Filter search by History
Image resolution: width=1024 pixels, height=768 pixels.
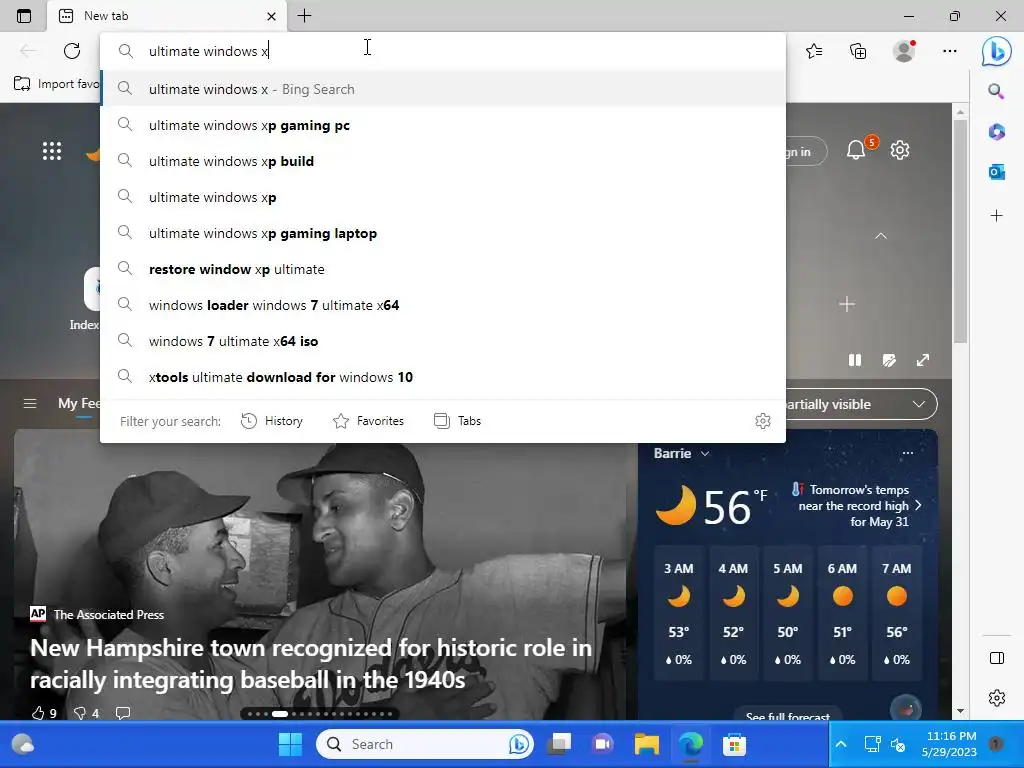click(x=272, y=421)
